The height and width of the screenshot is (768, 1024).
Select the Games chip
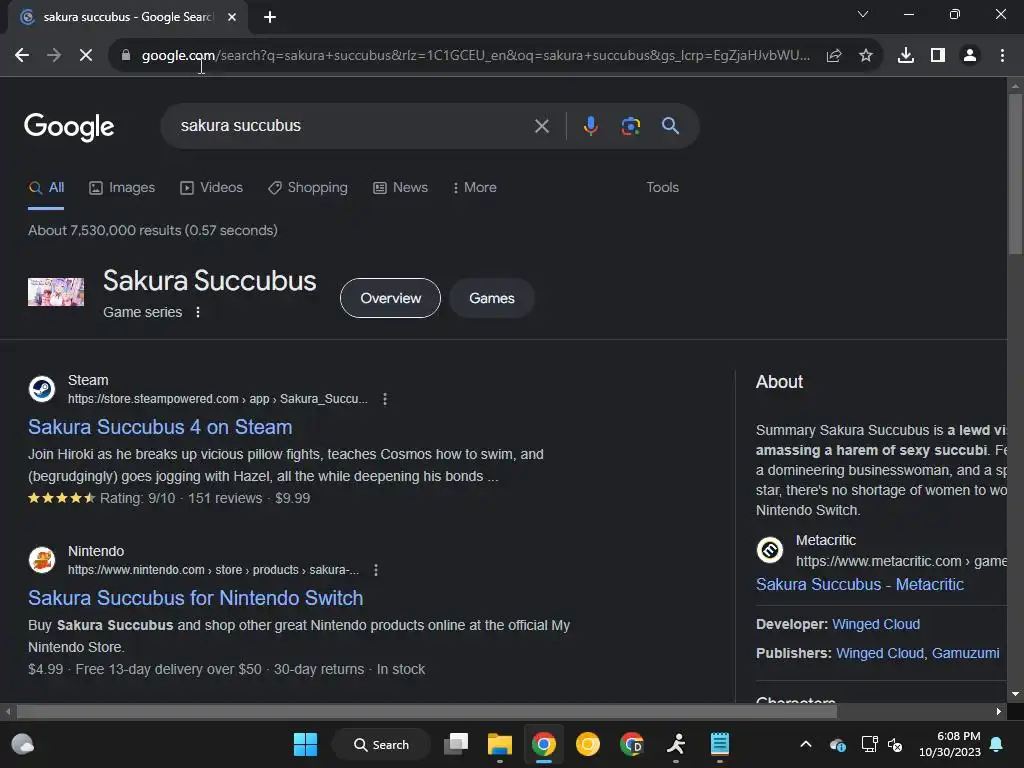pos(492,298)
